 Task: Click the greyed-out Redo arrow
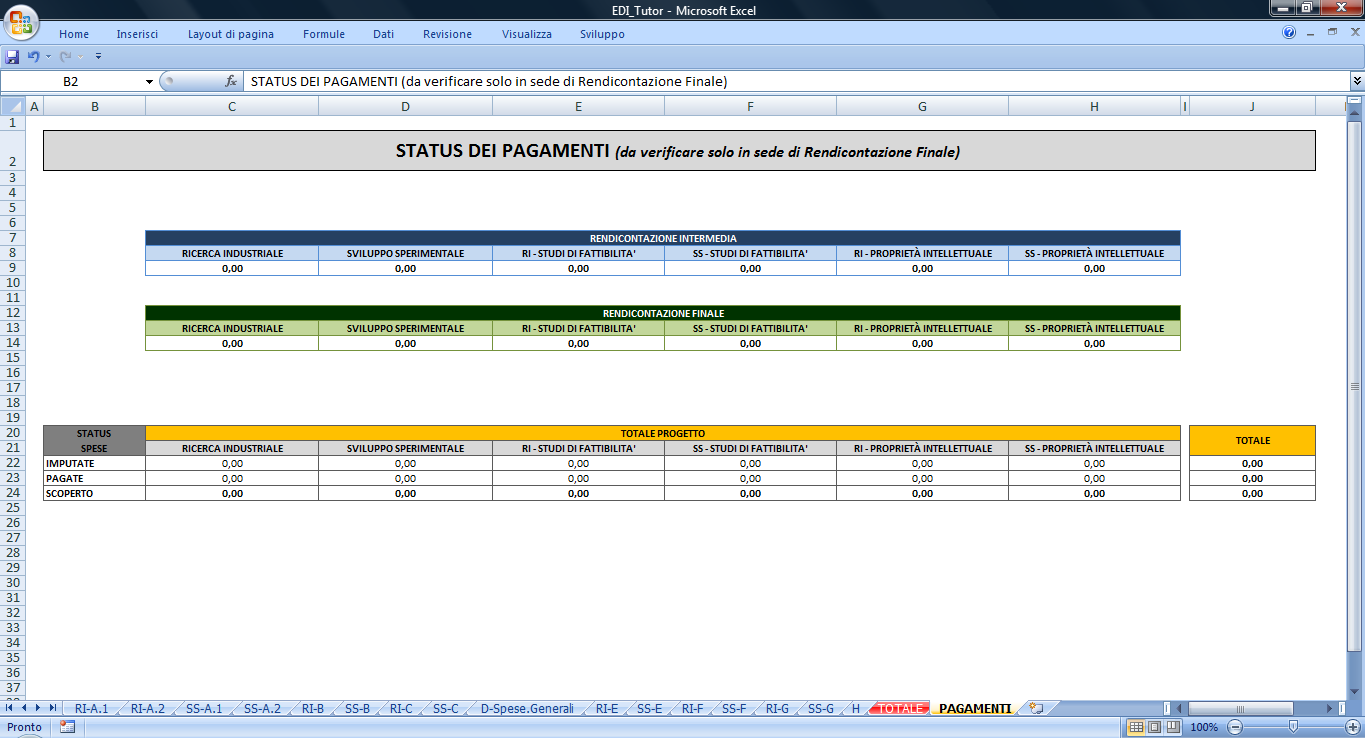[66, 57]
